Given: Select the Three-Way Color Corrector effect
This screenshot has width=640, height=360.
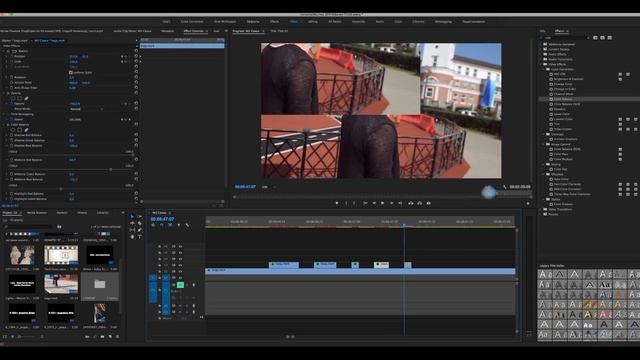Looking at the screenshot, I should point(572,194).
